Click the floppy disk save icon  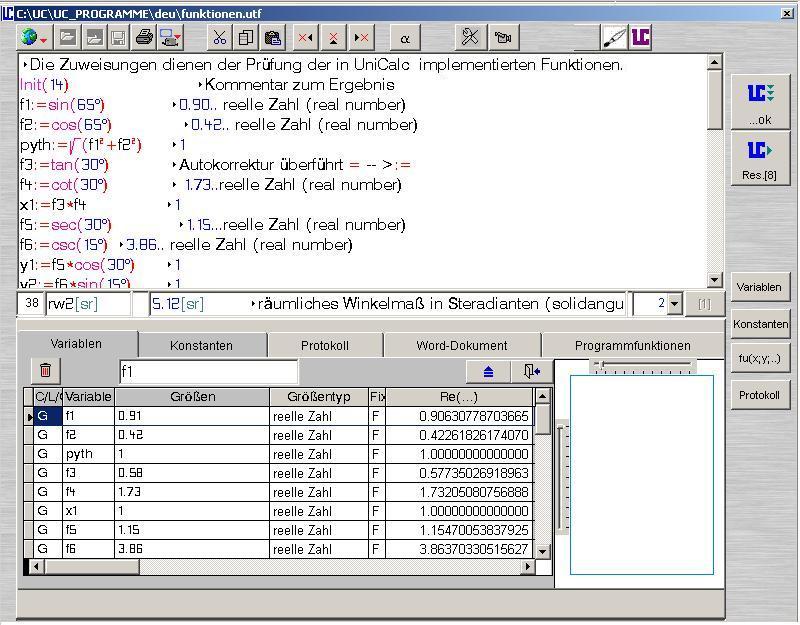[118, 37]
